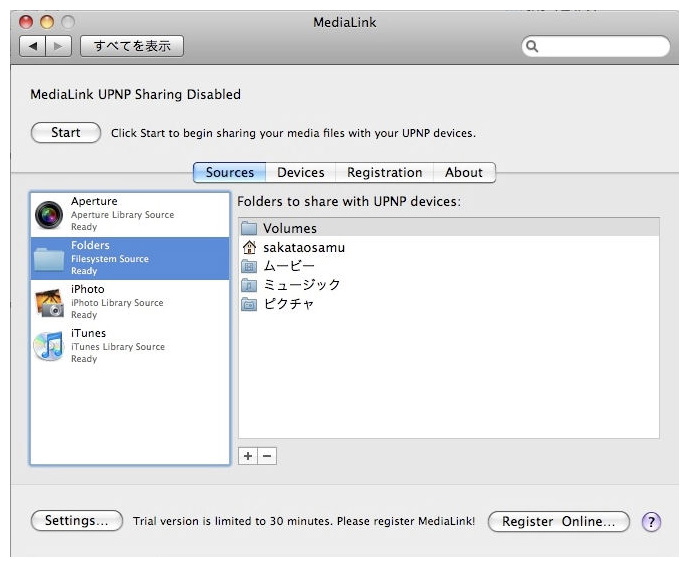
Task: Switch to the About tab
Action: pyautogui.click(x=464, y=172)
